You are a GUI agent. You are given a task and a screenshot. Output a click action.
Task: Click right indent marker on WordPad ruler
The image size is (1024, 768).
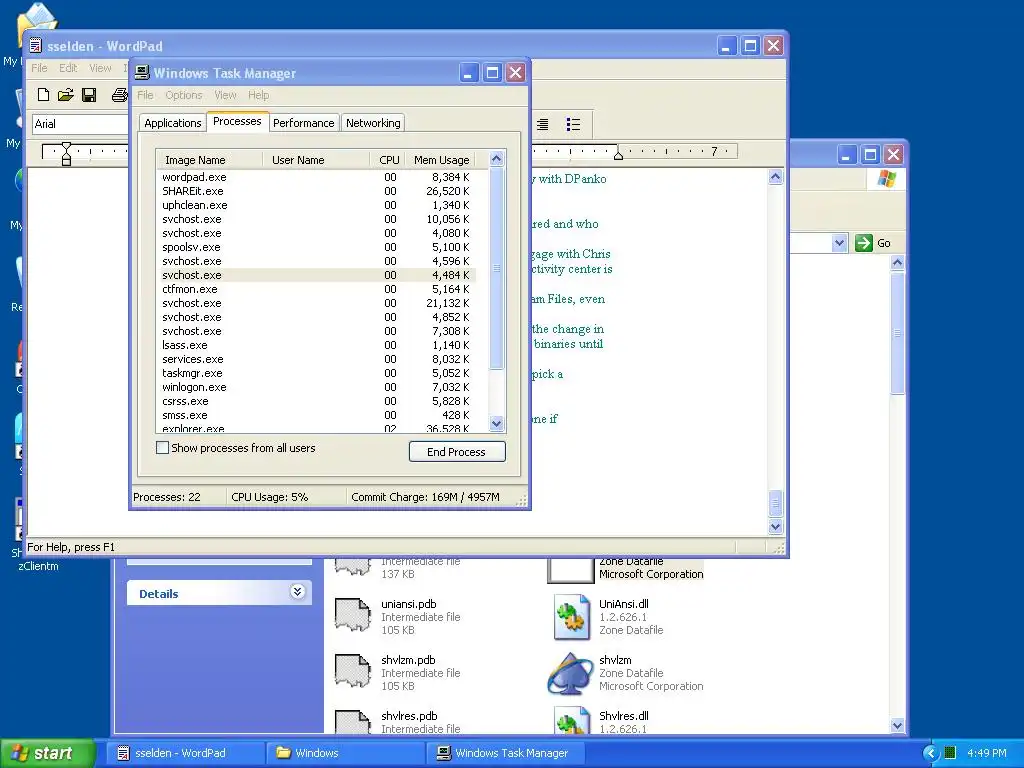[618, 155]
